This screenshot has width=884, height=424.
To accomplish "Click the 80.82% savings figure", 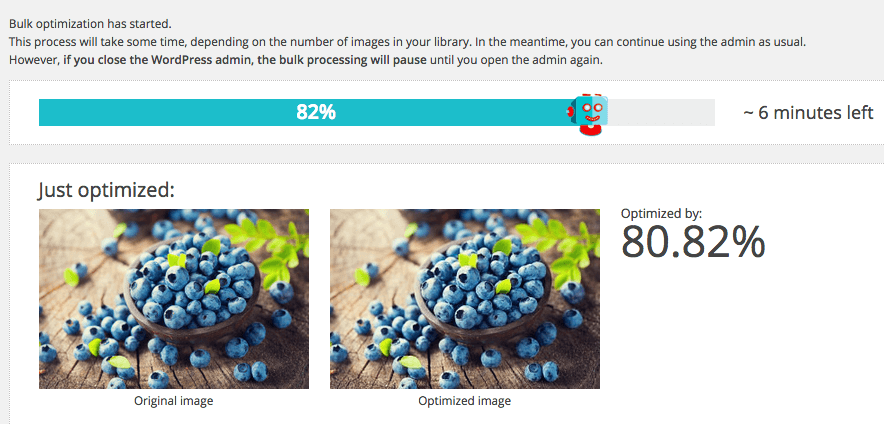I will pyautogui.click(x=693, y=242).
